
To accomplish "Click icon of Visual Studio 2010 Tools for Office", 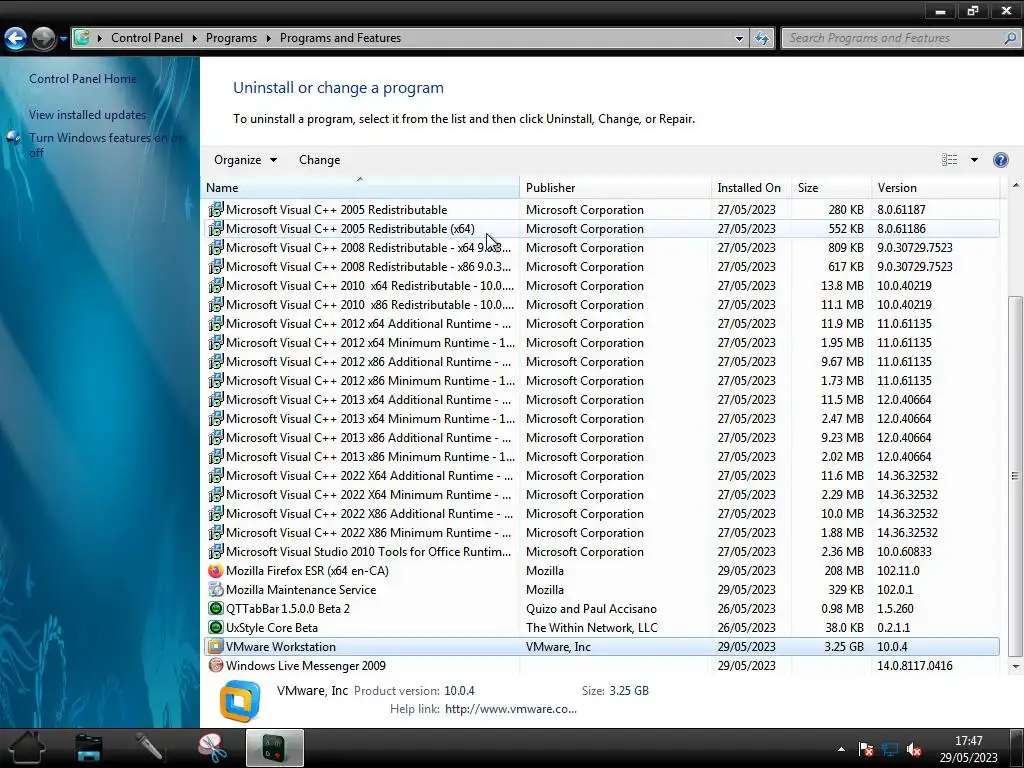I will (x=216, y=551).
